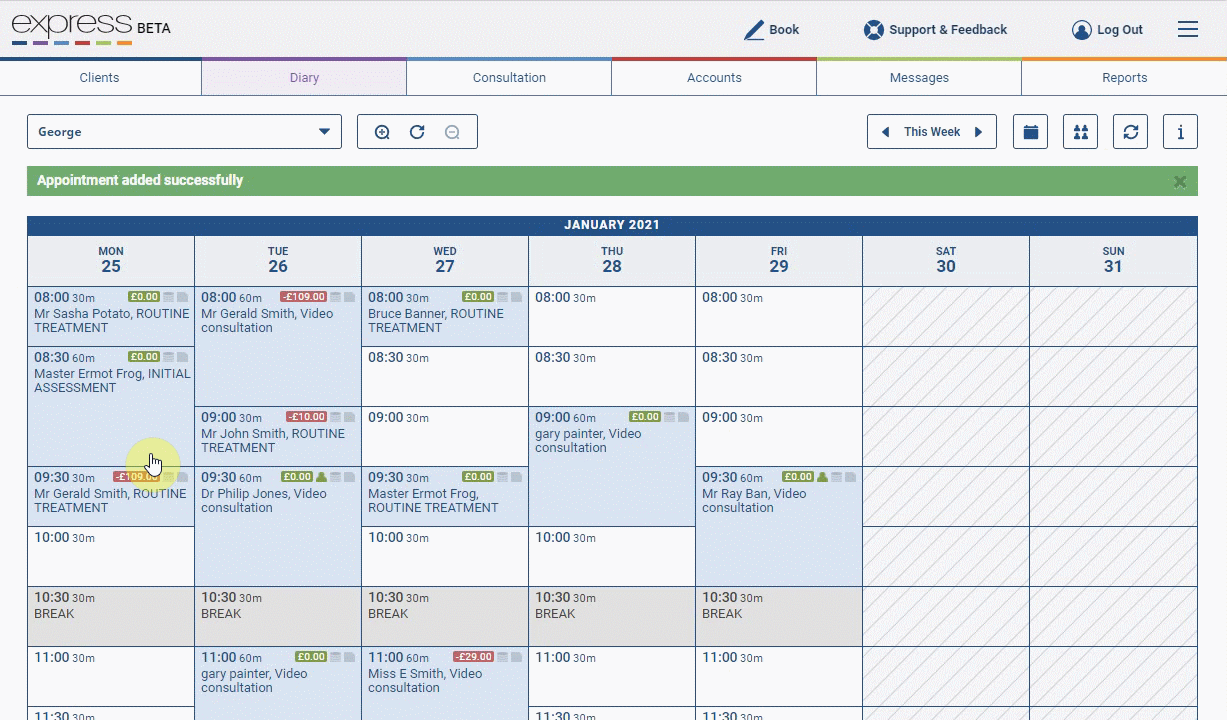Click the Friday 10:30 BREAK slot

tap(779, 617)
